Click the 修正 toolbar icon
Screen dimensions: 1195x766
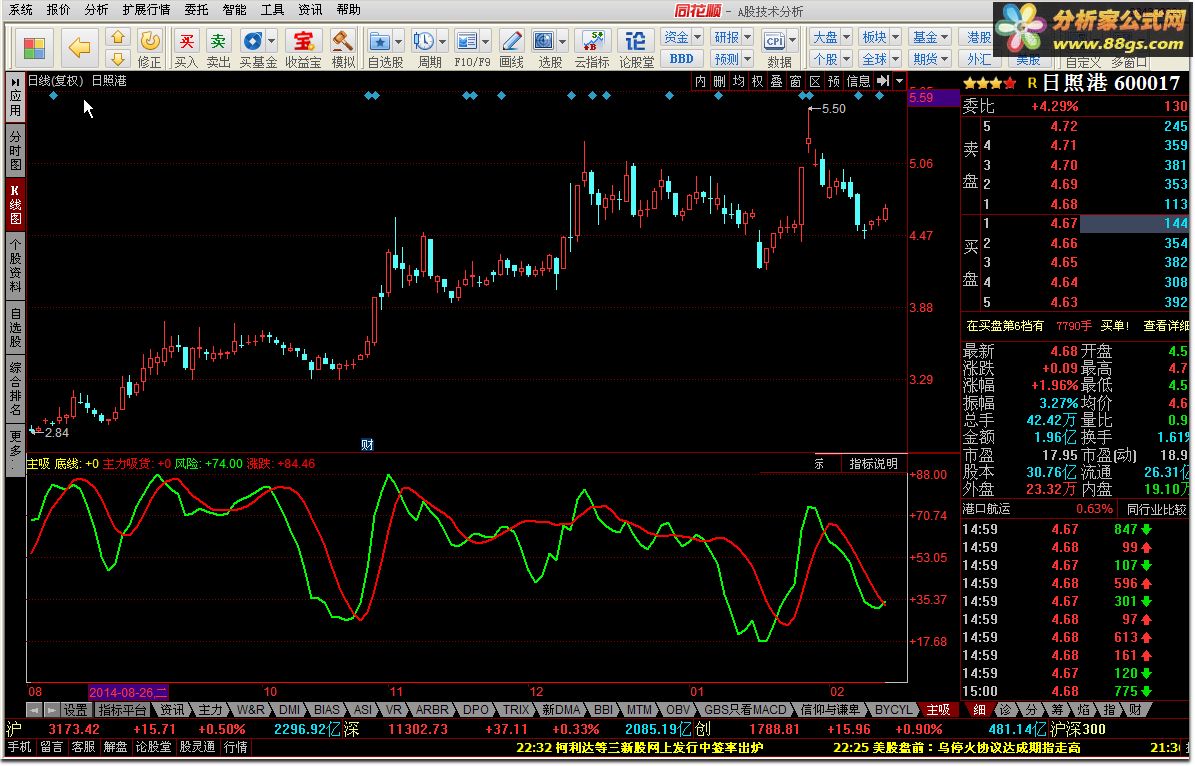[149, 48]
